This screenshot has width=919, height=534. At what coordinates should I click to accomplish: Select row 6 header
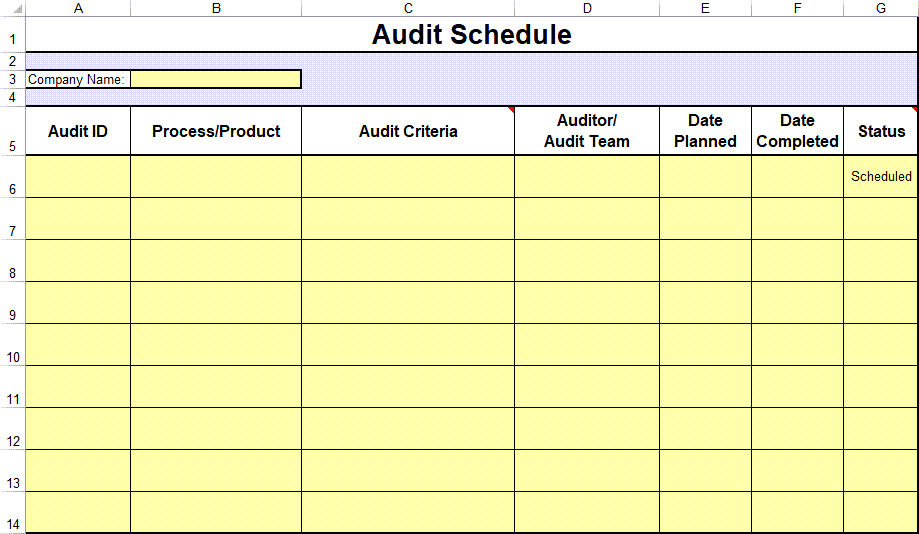12,176
